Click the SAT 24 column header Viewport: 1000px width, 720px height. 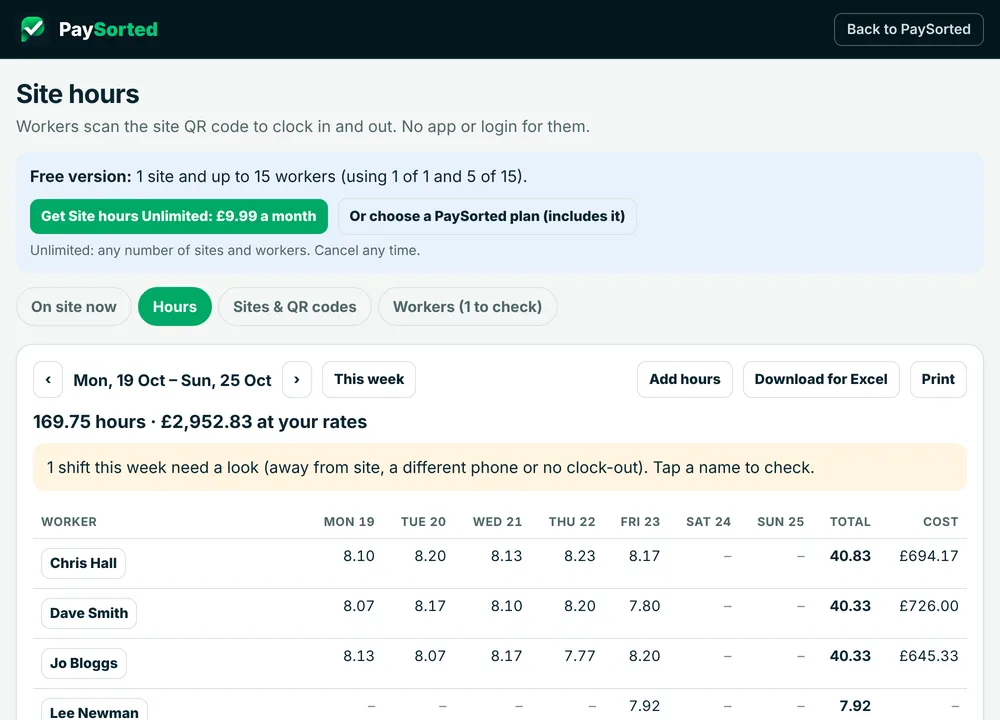click(709, 522)
